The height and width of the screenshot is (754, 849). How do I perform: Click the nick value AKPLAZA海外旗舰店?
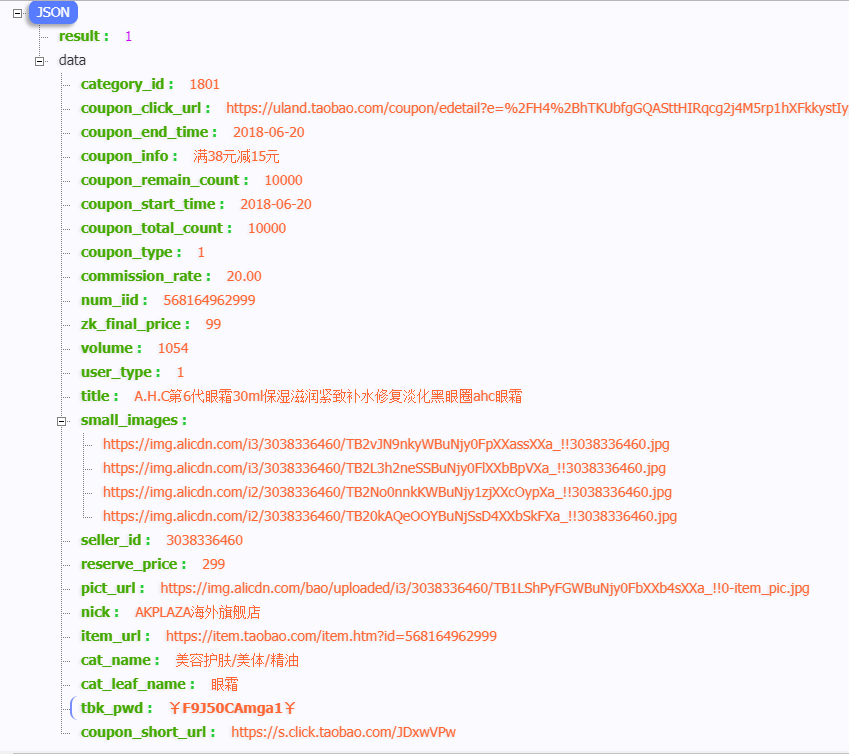tap(198, 612)
